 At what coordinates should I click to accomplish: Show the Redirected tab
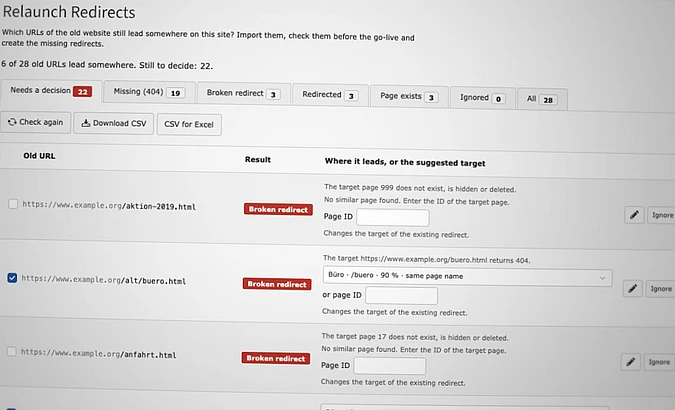tap(330, 95)
